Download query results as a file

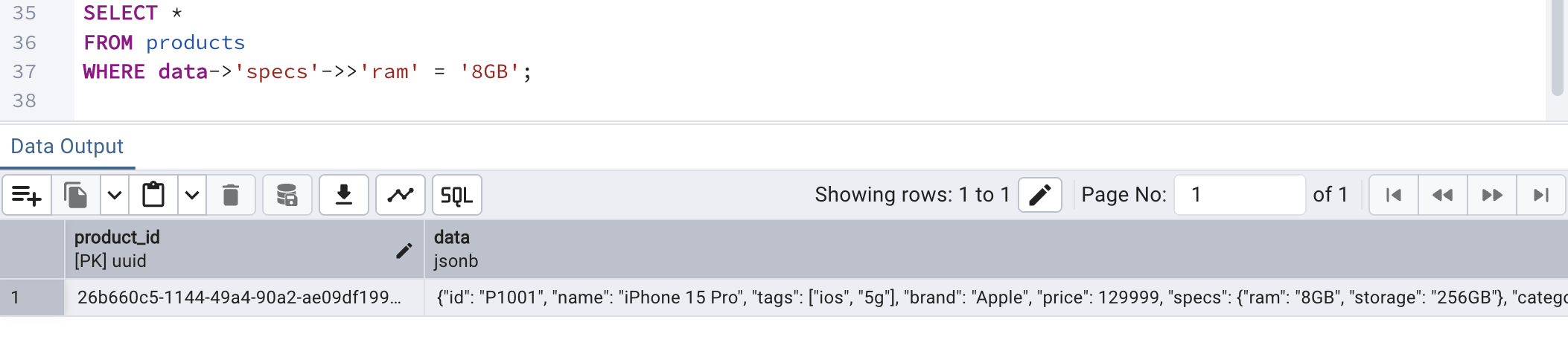[343, 195]
